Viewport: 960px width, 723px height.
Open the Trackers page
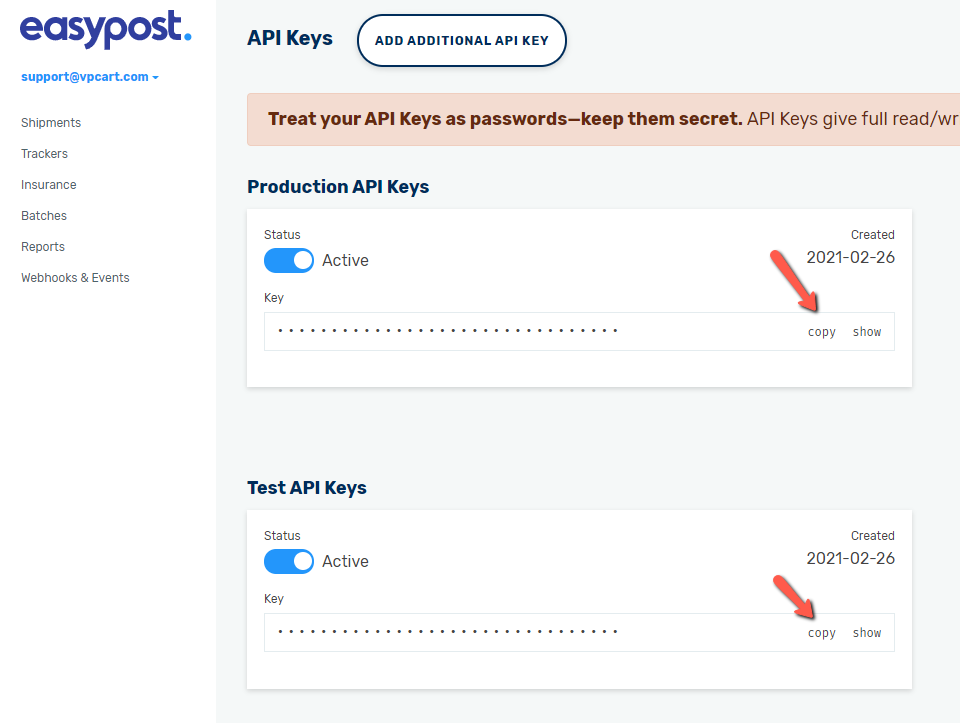(44, 154)
